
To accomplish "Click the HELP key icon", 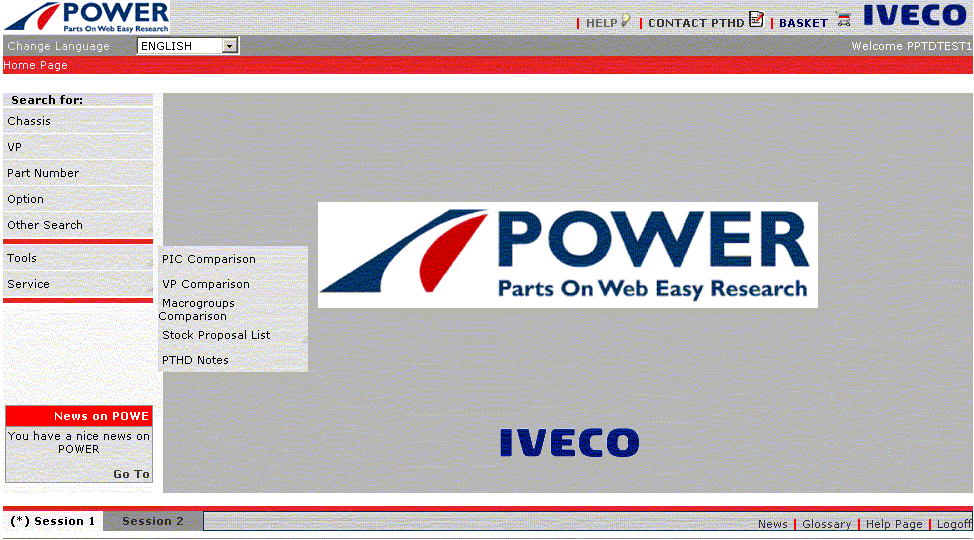I will click(626, 21).
